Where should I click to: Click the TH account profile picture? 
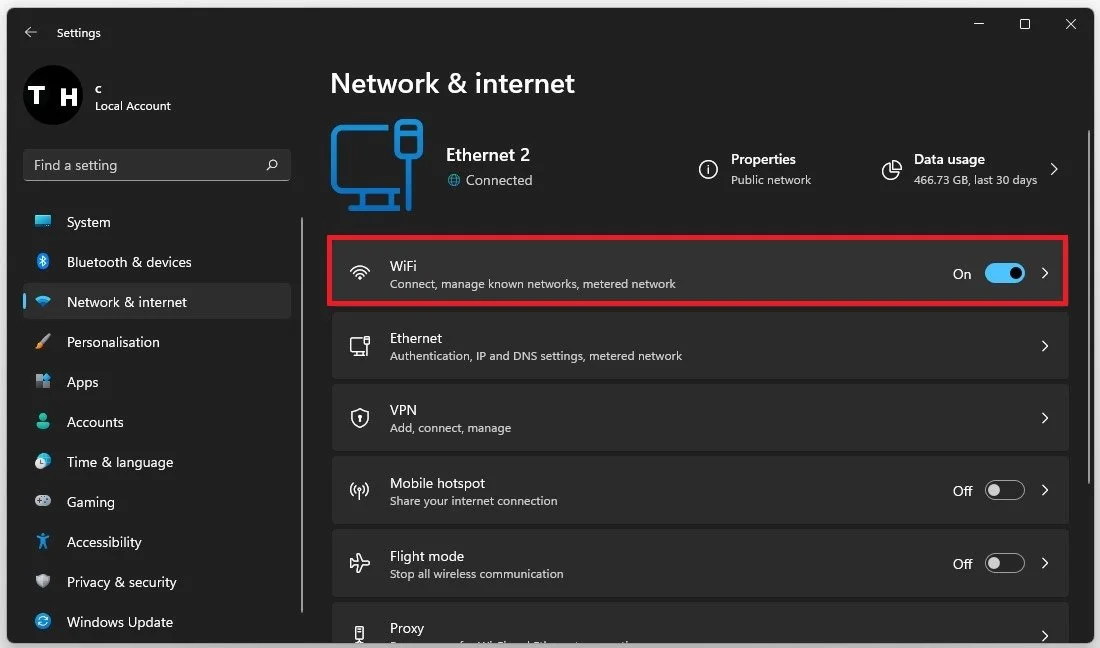pyautogui.click(x=53, y=95)
